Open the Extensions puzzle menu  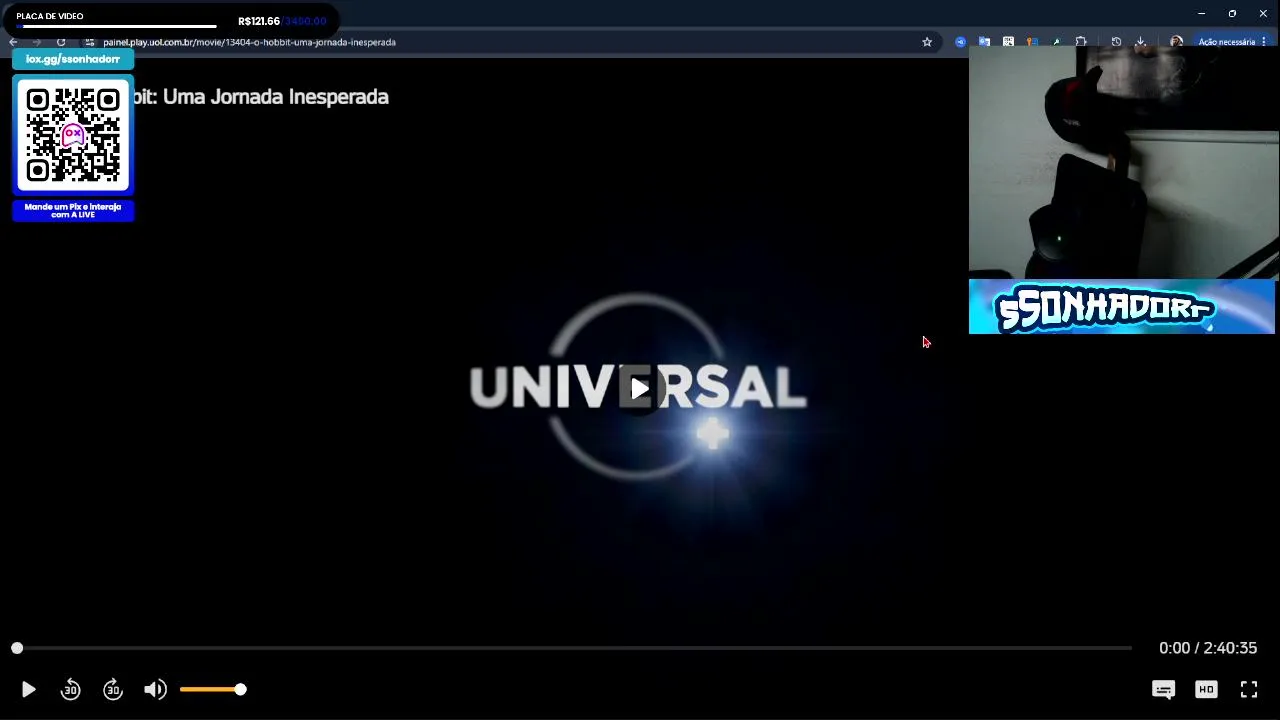pos(1081,42)
